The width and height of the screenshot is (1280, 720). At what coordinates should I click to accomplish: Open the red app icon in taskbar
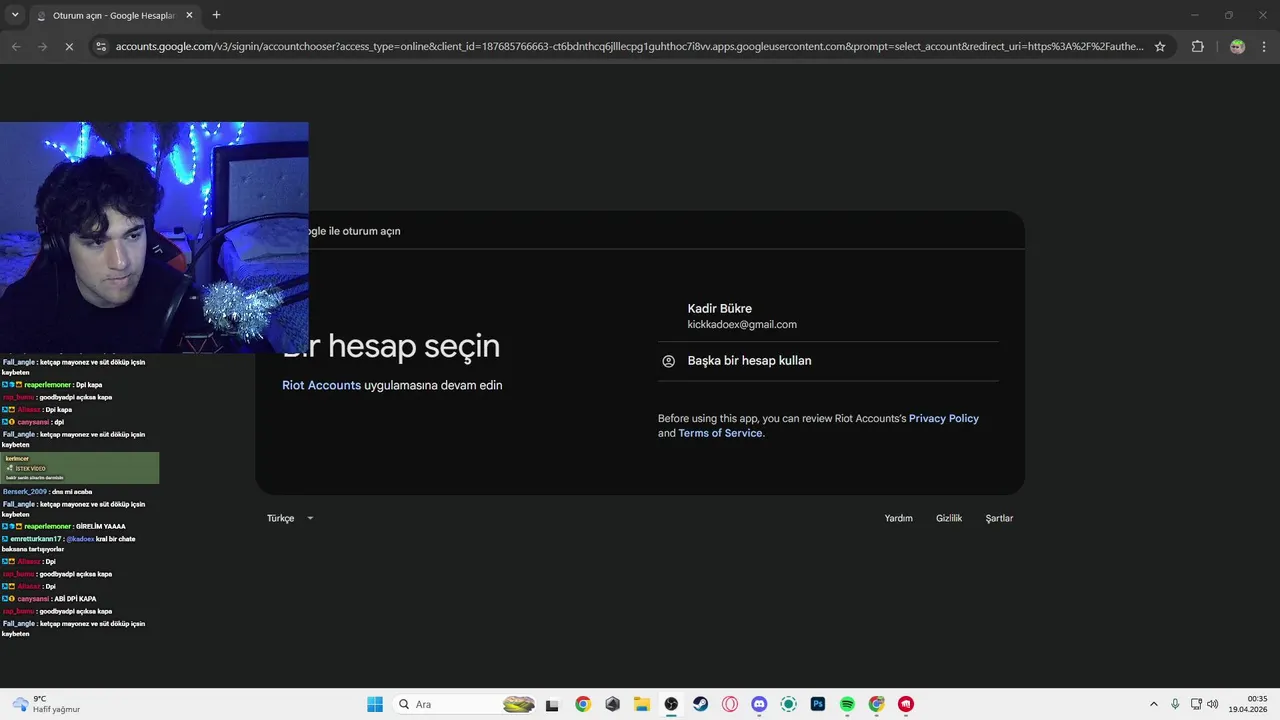coord(906,704)
